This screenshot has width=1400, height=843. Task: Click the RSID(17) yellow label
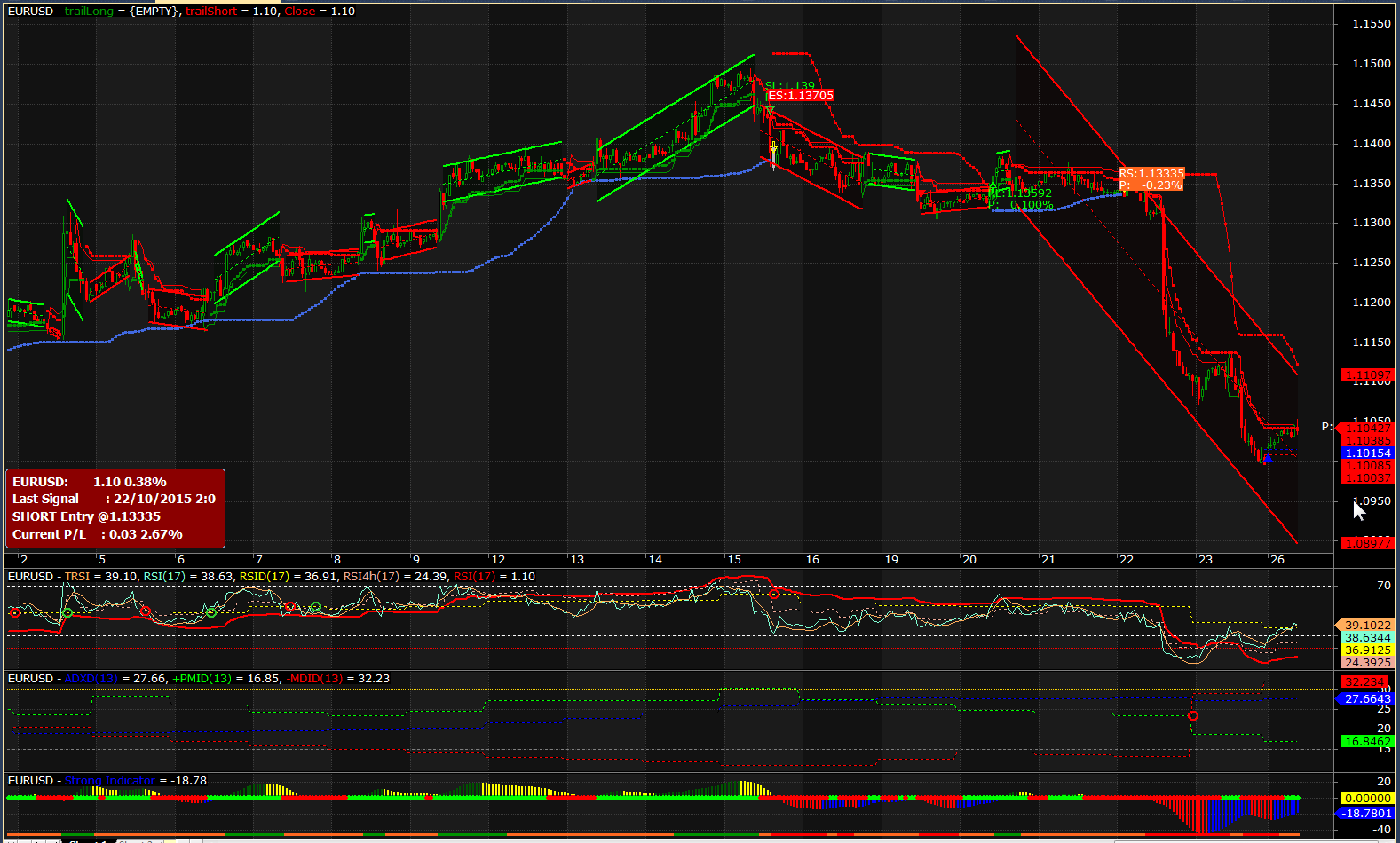265,577
